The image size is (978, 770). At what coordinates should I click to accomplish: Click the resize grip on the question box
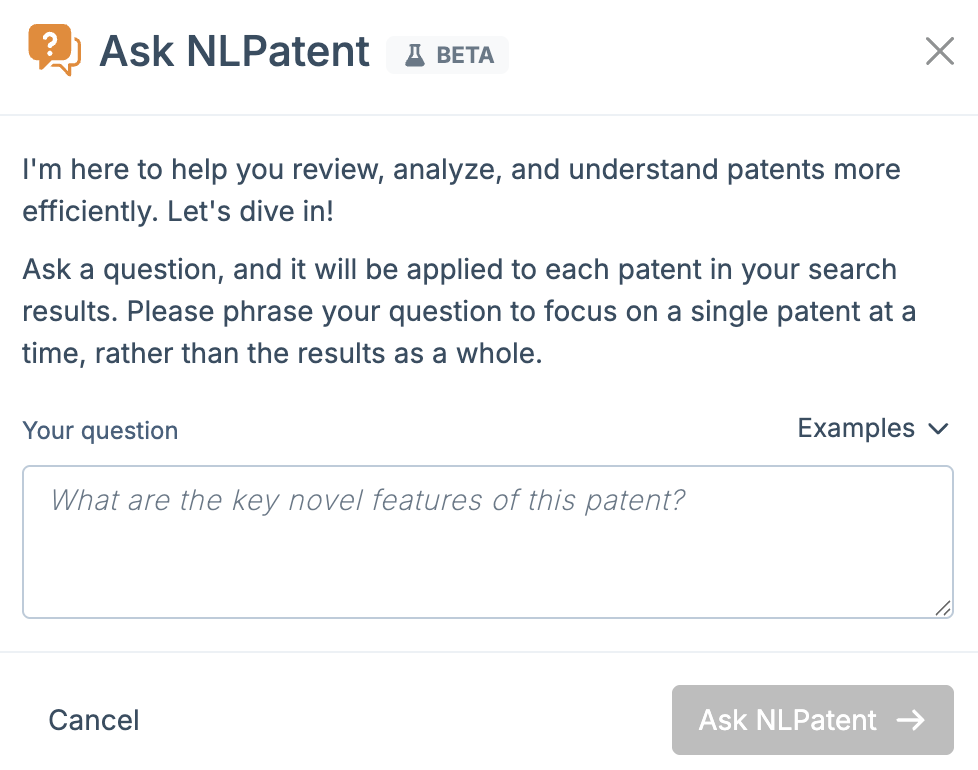tap(943, 608)
